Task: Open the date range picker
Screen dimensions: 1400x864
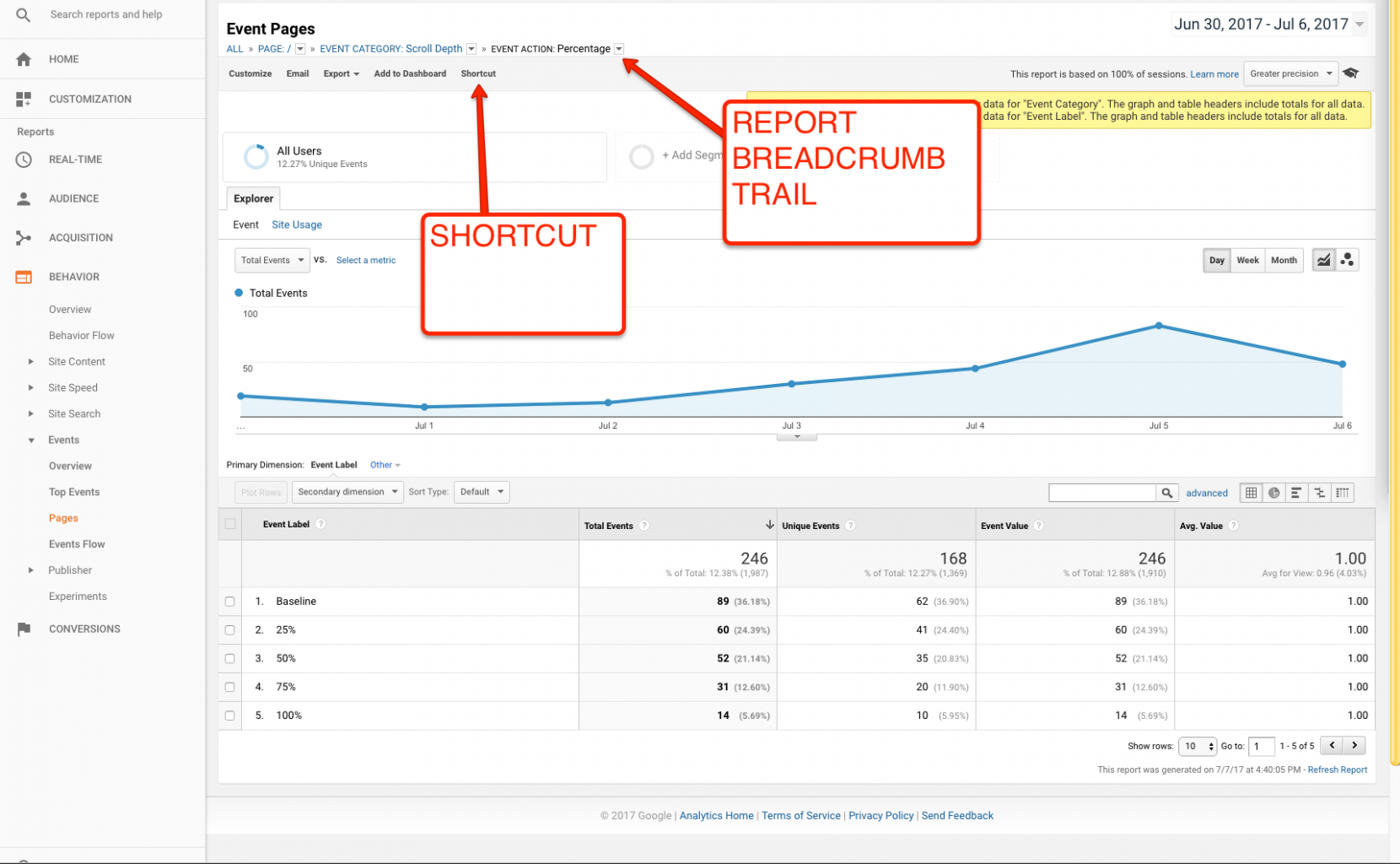Action: tap(1268, 24)
